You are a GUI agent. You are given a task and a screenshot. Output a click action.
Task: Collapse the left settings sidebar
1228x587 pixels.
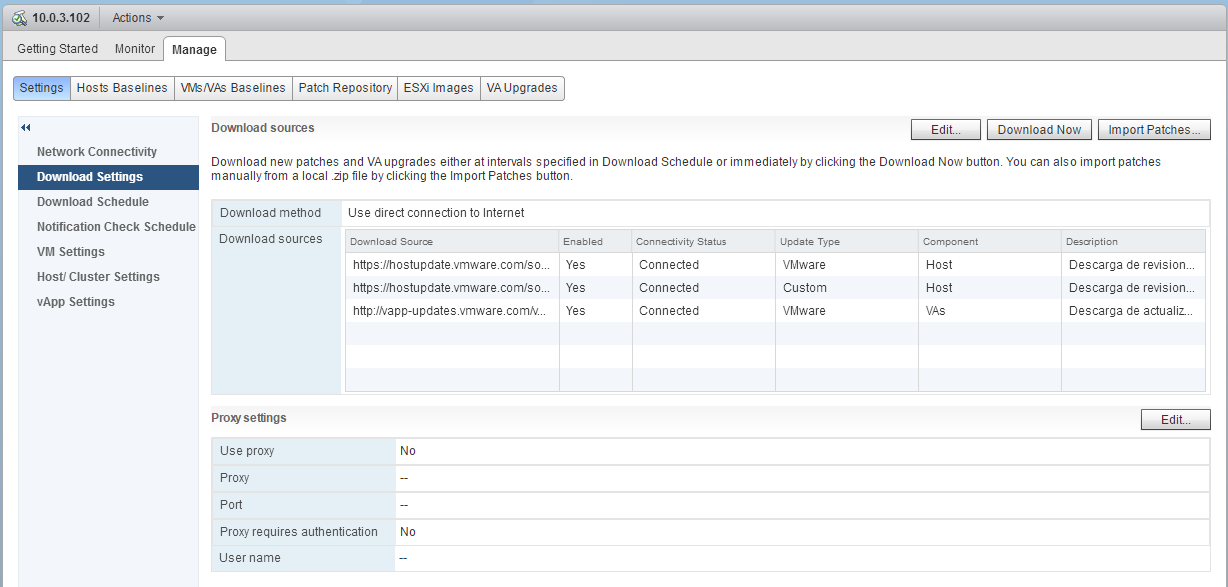coord(24,127)
